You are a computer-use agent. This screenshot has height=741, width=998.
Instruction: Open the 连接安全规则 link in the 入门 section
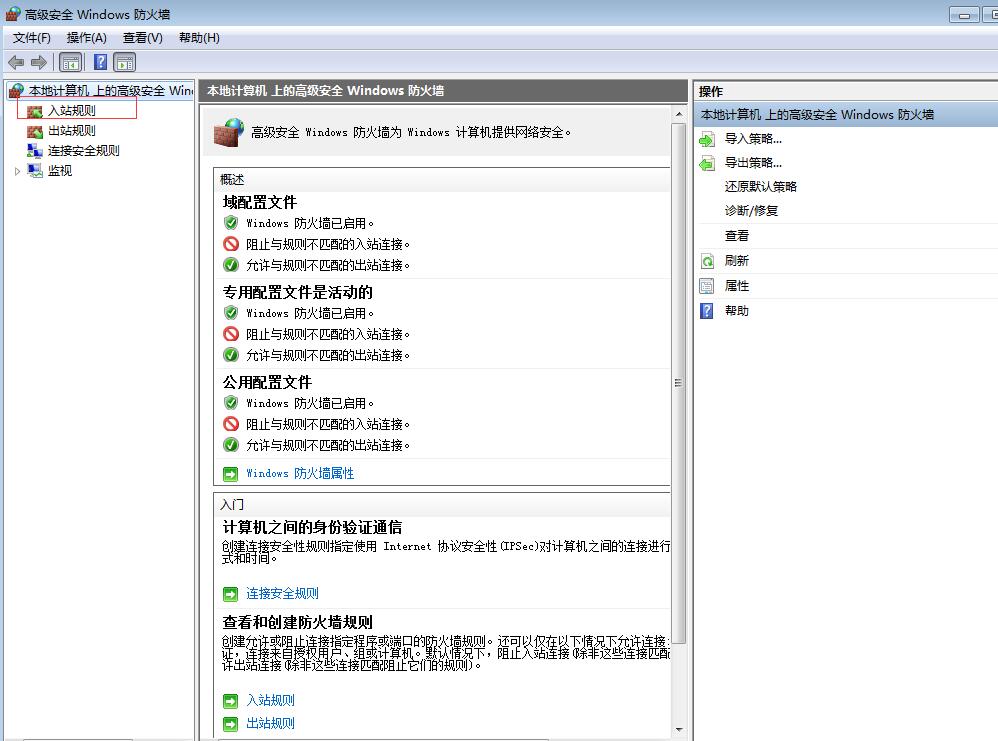click(x=283, y=593)
